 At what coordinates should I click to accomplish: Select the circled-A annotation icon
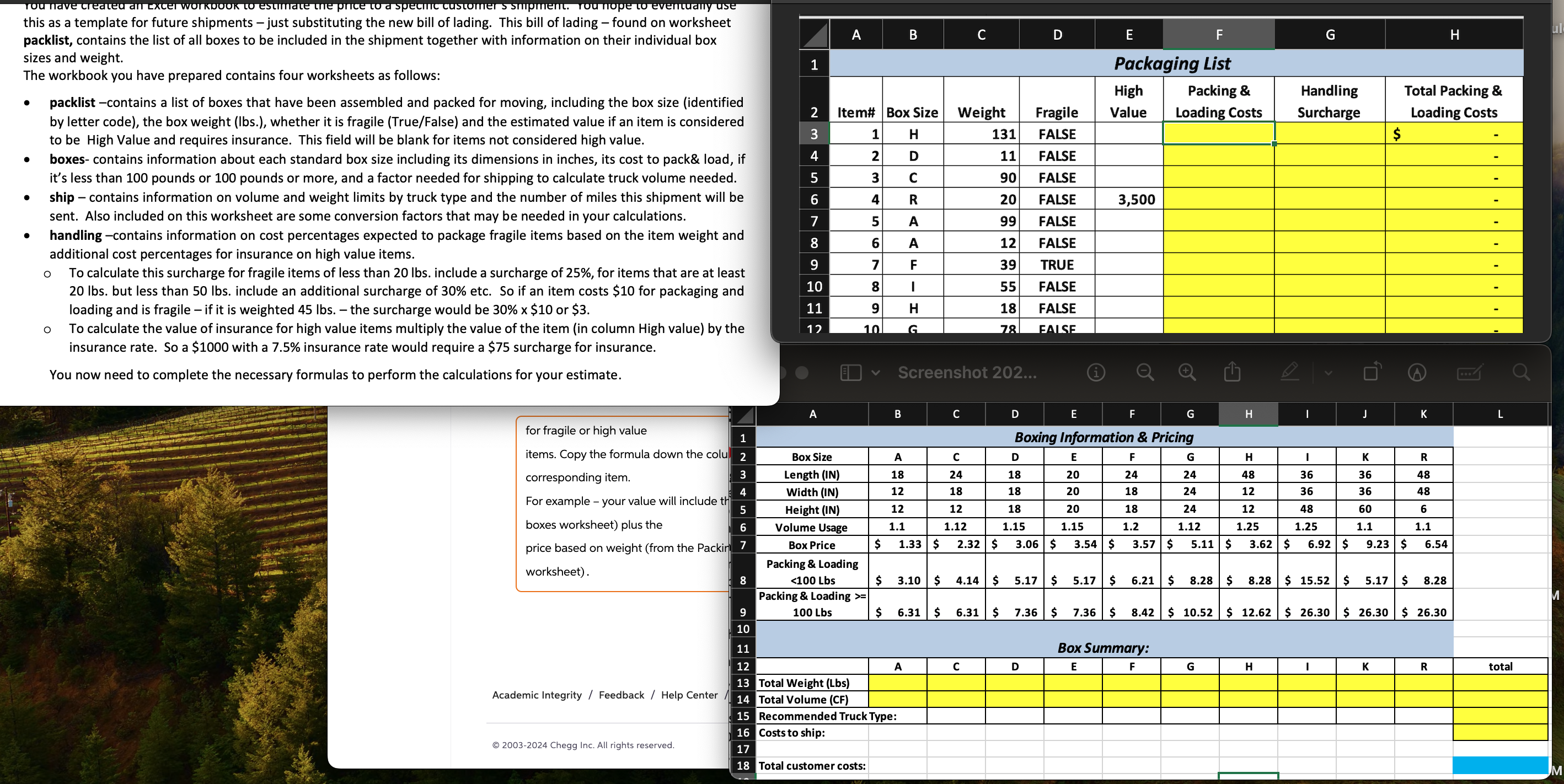1416,372
